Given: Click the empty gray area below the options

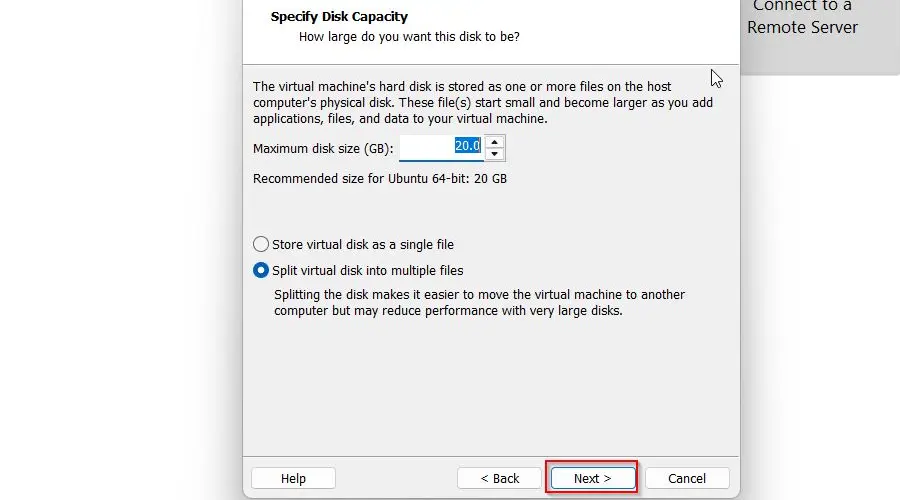Looking at the screenshot, I should [x=490, y=390].
